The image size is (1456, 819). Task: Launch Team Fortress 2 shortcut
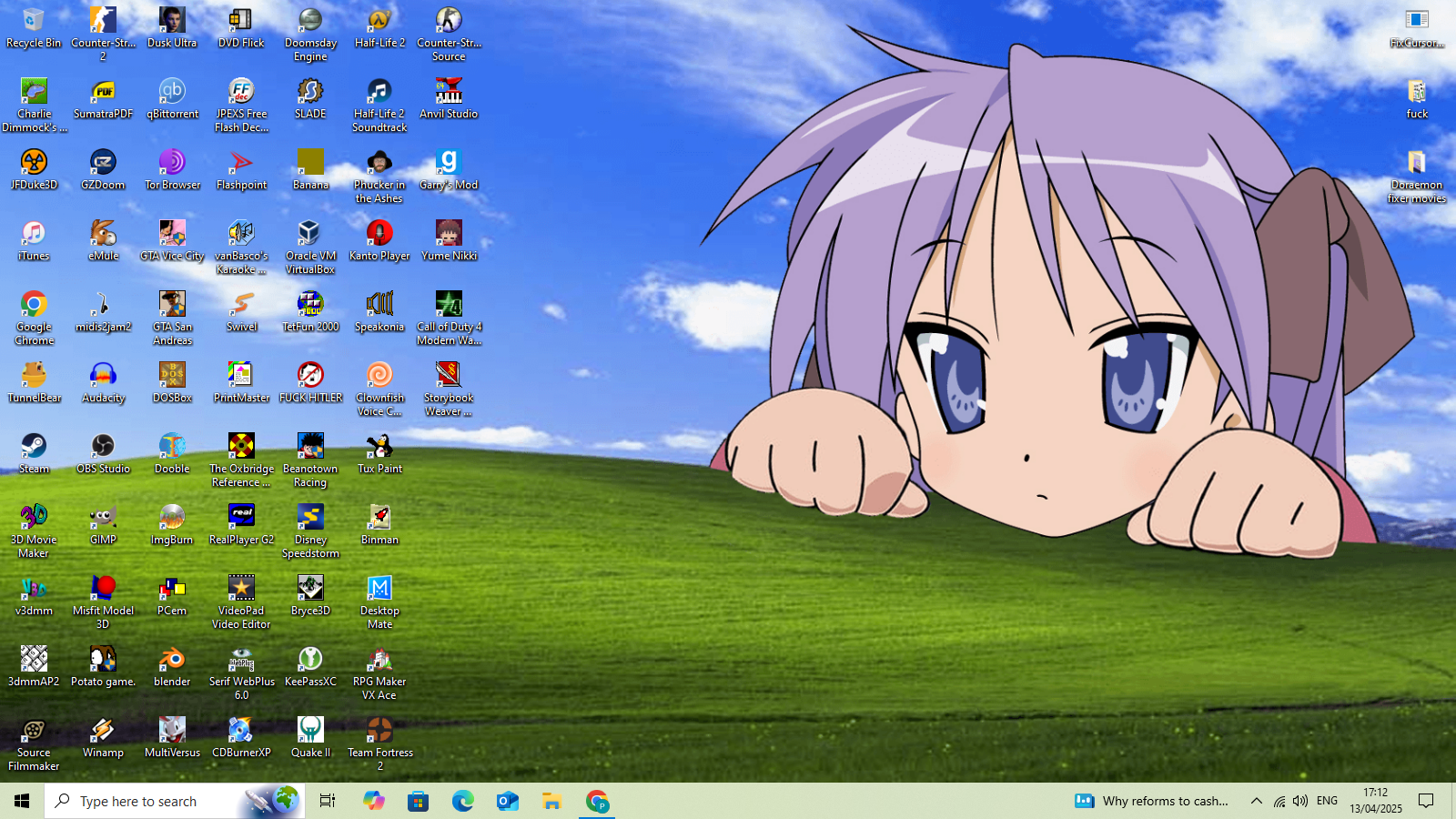(x=379, y=744)
